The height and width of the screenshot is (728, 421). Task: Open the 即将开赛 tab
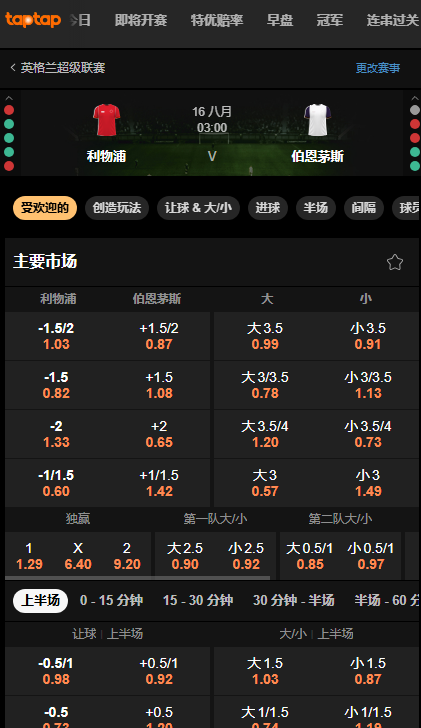coord(141,20)
